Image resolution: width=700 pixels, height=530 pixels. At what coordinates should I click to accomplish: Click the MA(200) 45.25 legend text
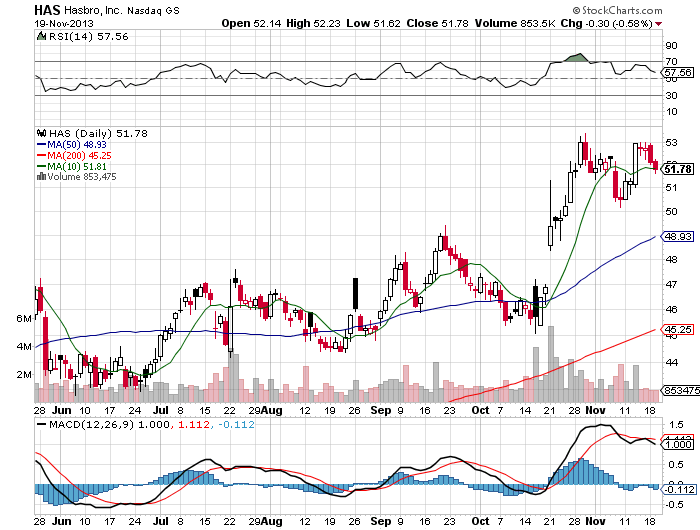pos(79,156)
